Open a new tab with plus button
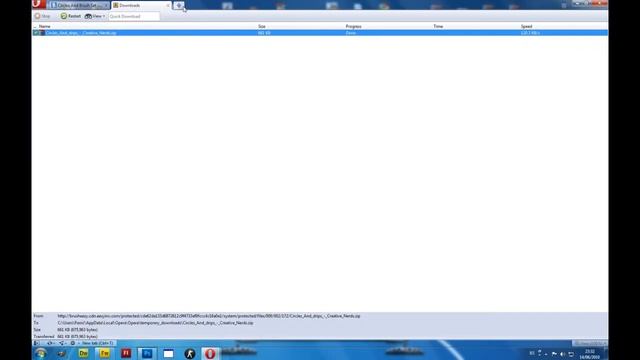The image size is (640, 360). point(179,5)
